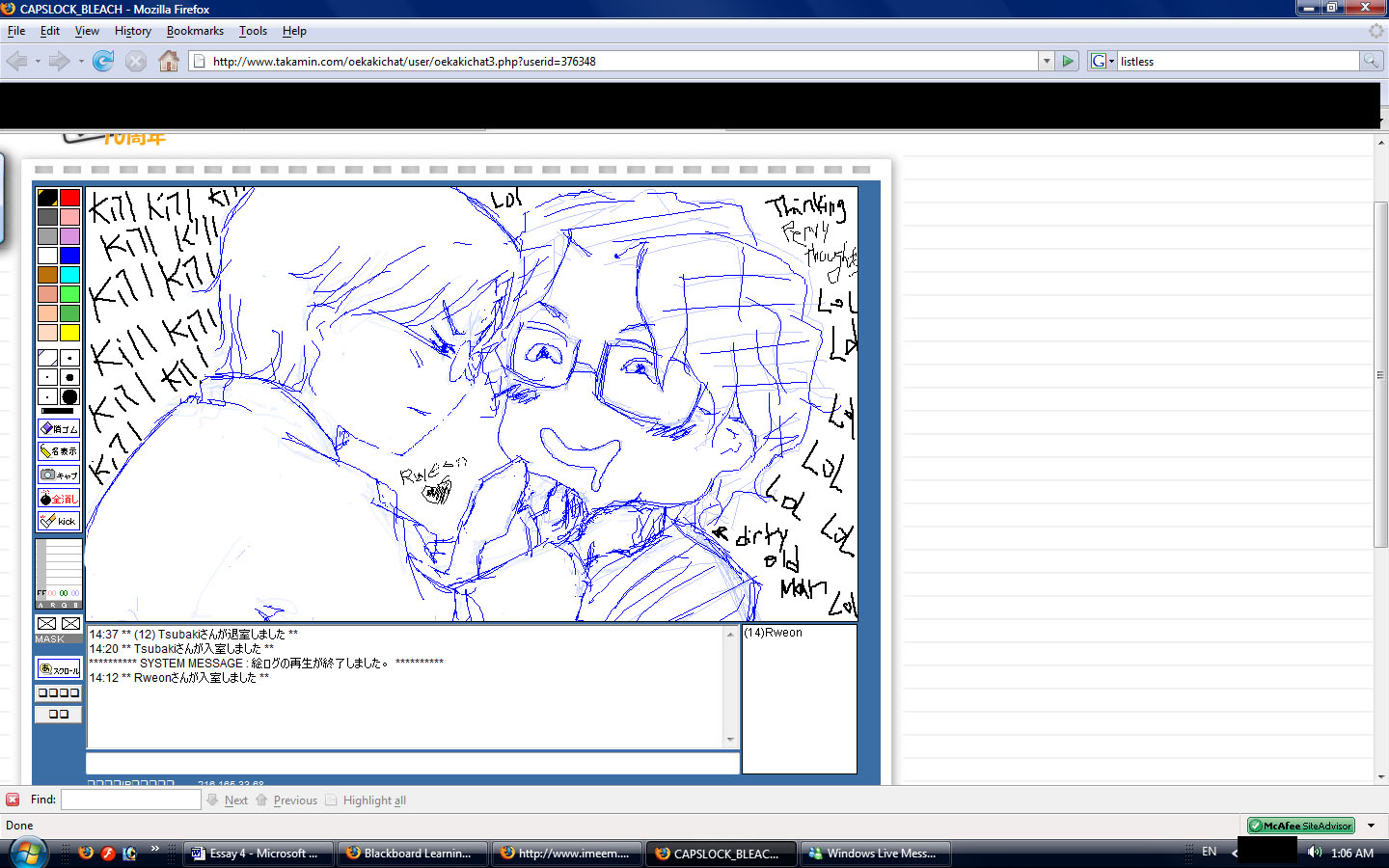The width and height of the screenshot is (1389, 868).
Task: Click the chat message input box
Action: [x=413, y=763]
